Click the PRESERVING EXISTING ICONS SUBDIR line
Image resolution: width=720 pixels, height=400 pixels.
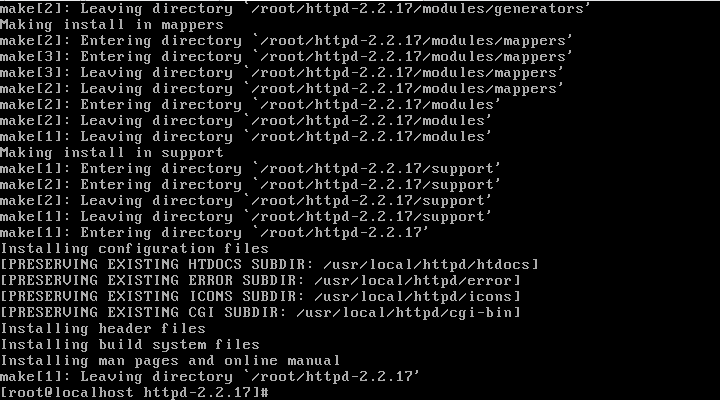[x=260, y=297]
